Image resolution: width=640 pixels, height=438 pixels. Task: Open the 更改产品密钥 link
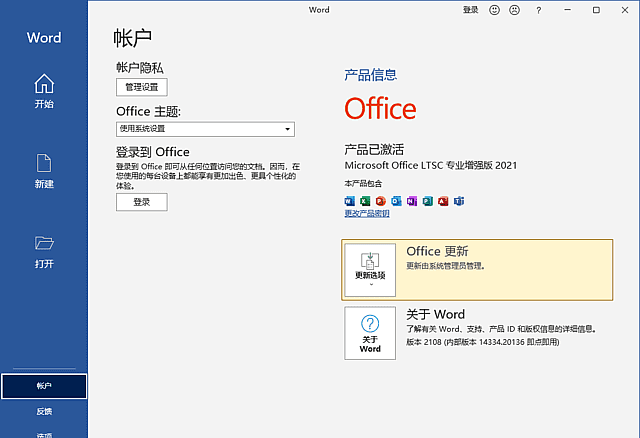pos(367,213)
